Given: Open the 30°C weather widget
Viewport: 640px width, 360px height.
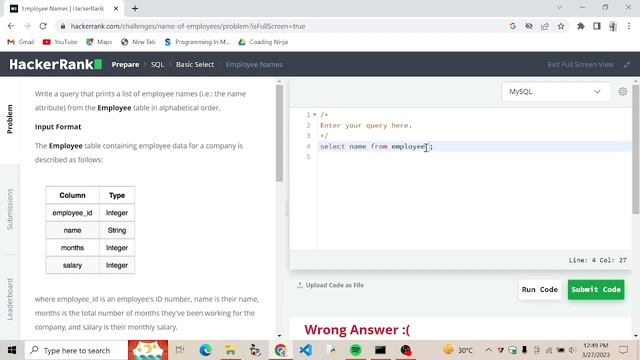Looking at the screenshot, I should [x=458, y=350].
